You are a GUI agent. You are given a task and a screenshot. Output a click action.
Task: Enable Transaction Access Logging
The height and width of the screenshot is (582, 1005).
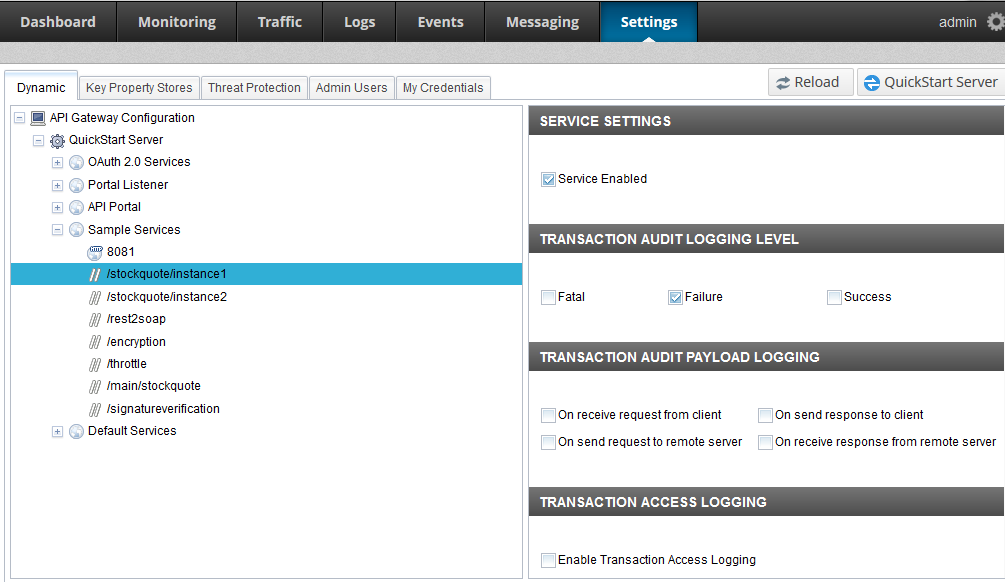coord(548,560)
